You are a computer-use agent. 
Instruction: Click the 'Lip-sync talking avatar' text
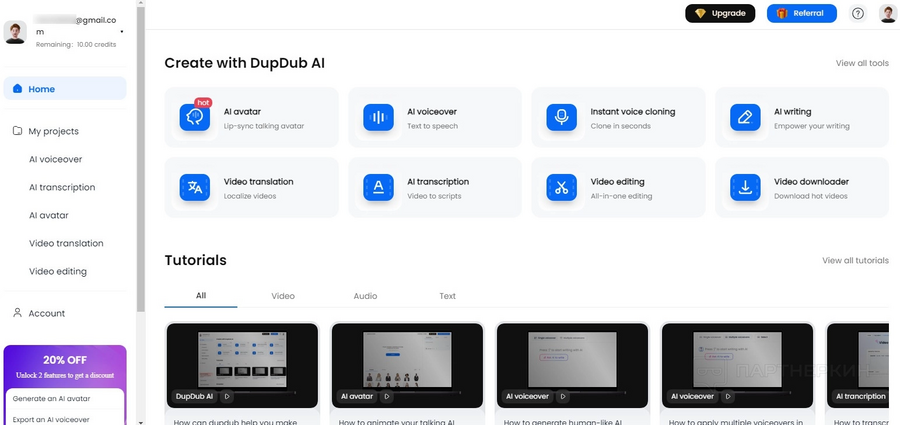pyautogui.click(x=264, y=126)
